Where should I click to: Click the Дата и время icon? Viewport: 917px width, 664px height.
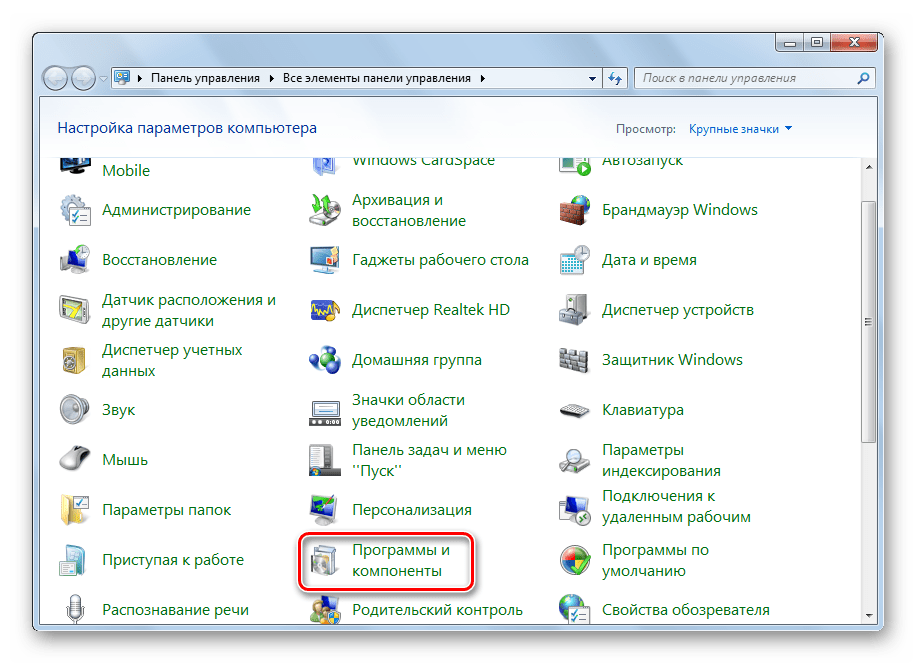(x=576, y=261)
